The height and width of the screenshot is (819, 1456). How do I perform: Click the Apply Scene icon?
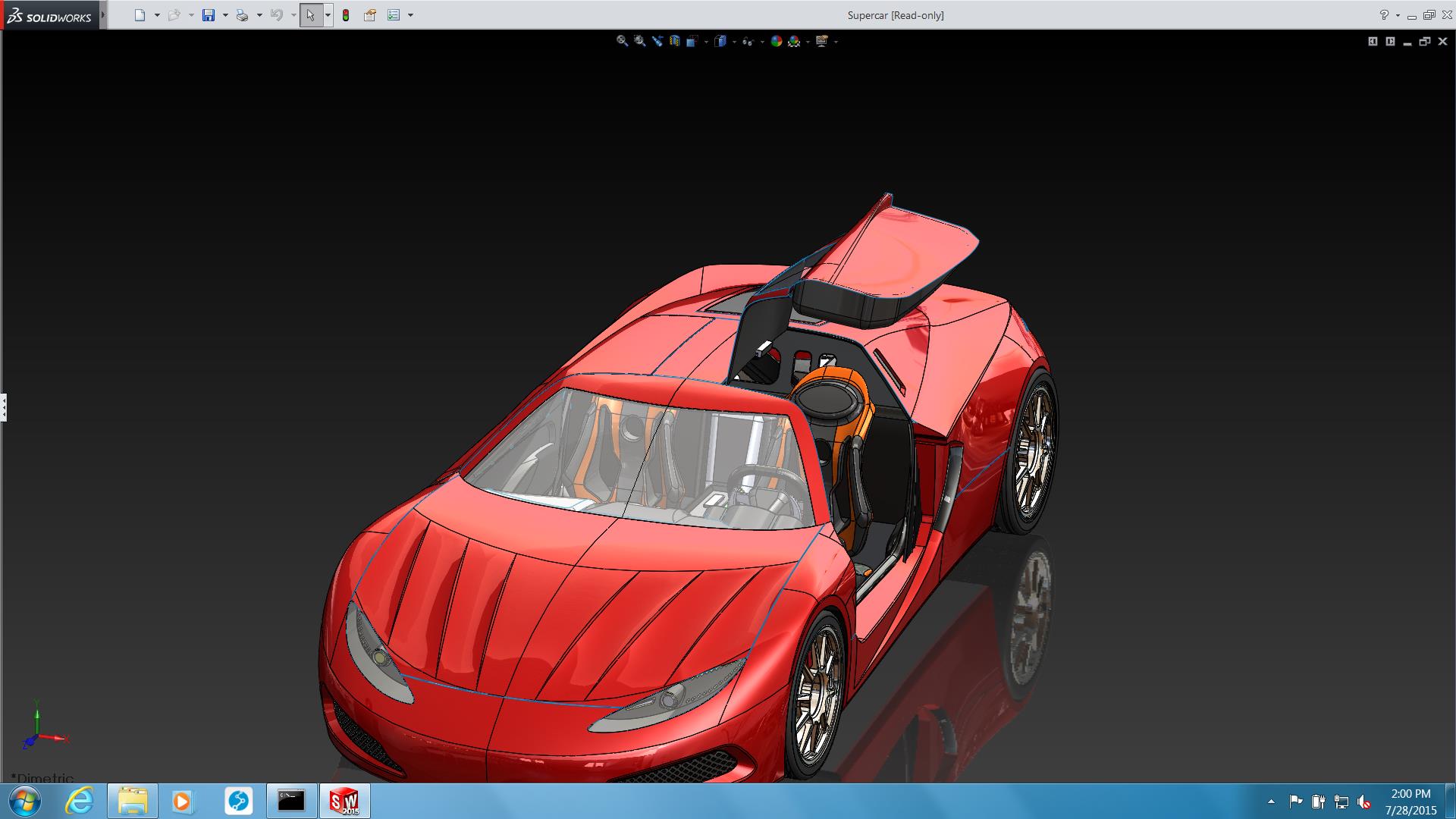[x=794, y=41]
